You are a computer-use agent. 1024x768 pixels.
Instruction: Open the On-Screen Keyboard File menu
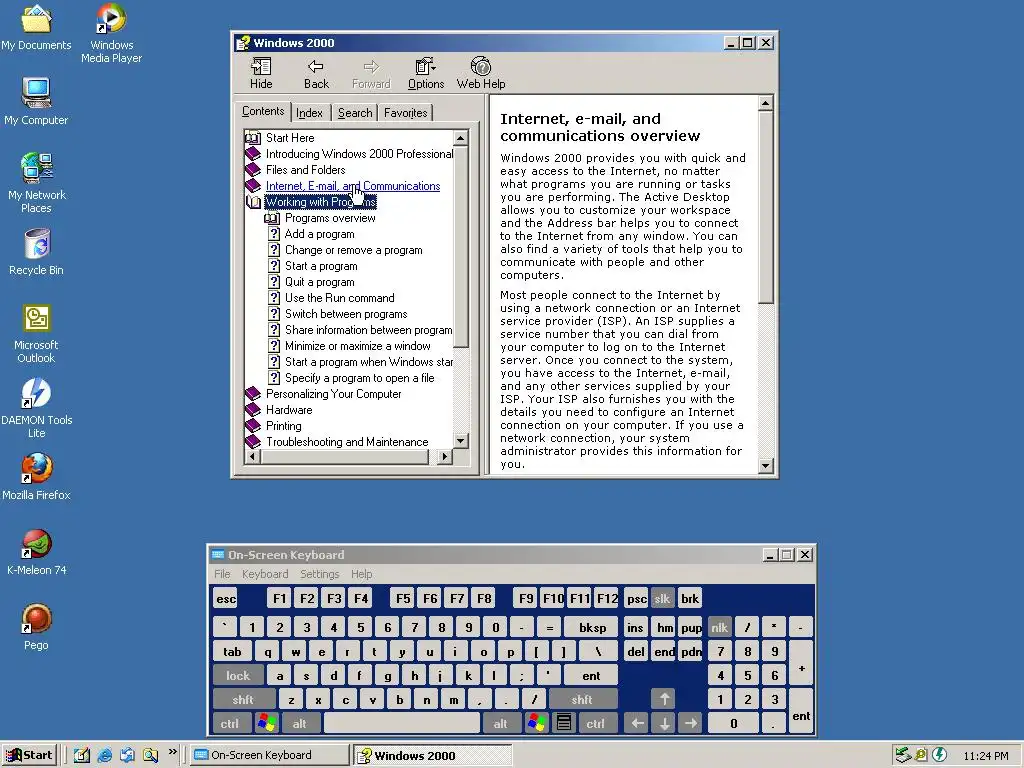coord(222,574)
